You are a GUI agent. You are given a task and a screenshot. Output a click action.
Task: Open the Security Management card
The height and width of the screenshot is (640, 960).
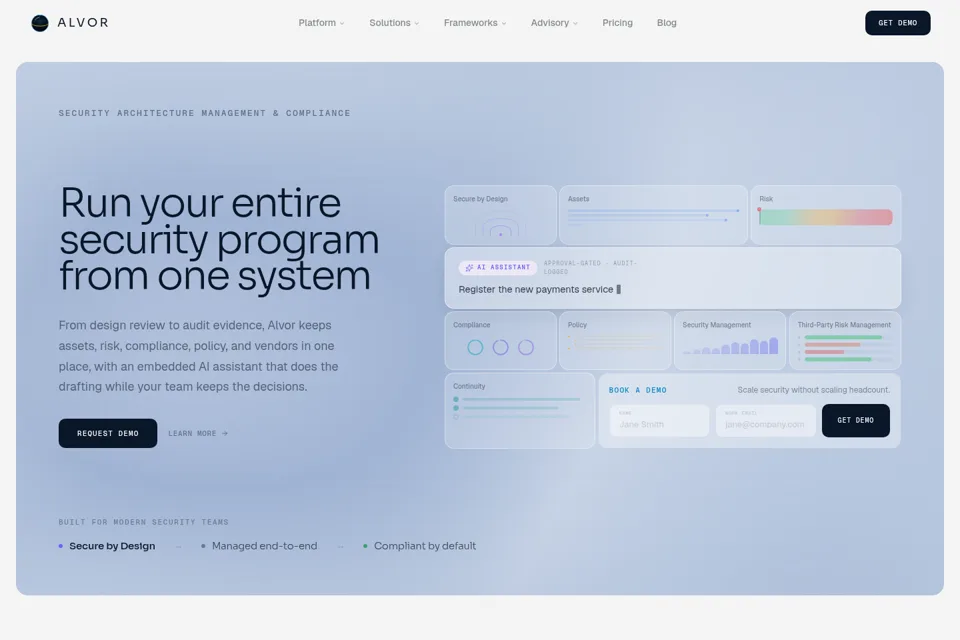tap(729, 341)
